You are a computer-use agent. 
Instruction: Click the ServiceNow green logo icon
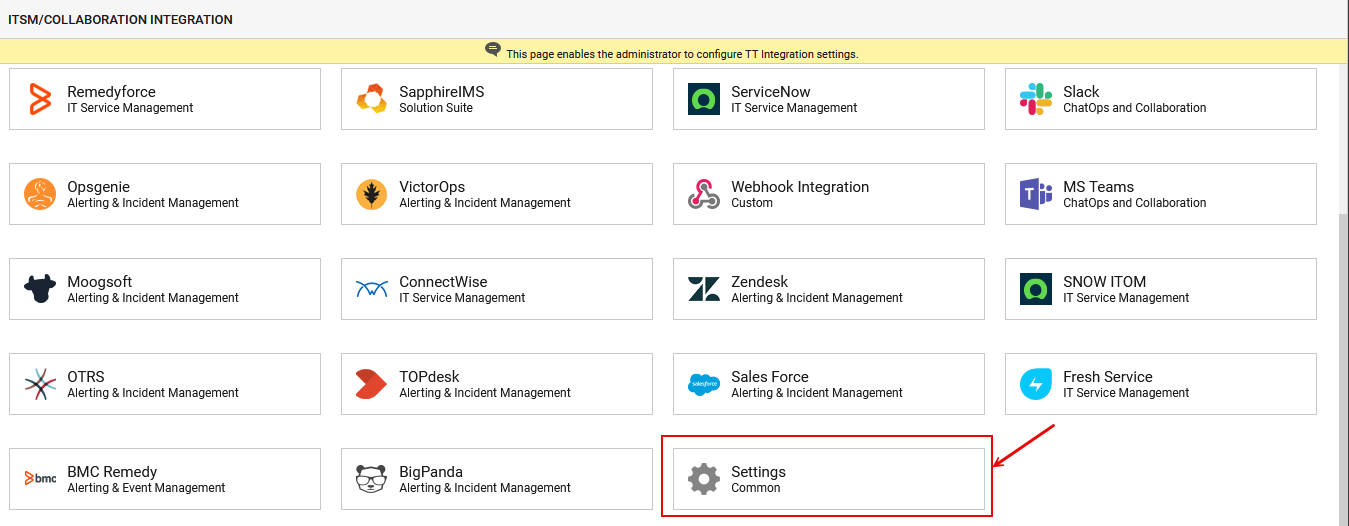[x=704, y=99]
